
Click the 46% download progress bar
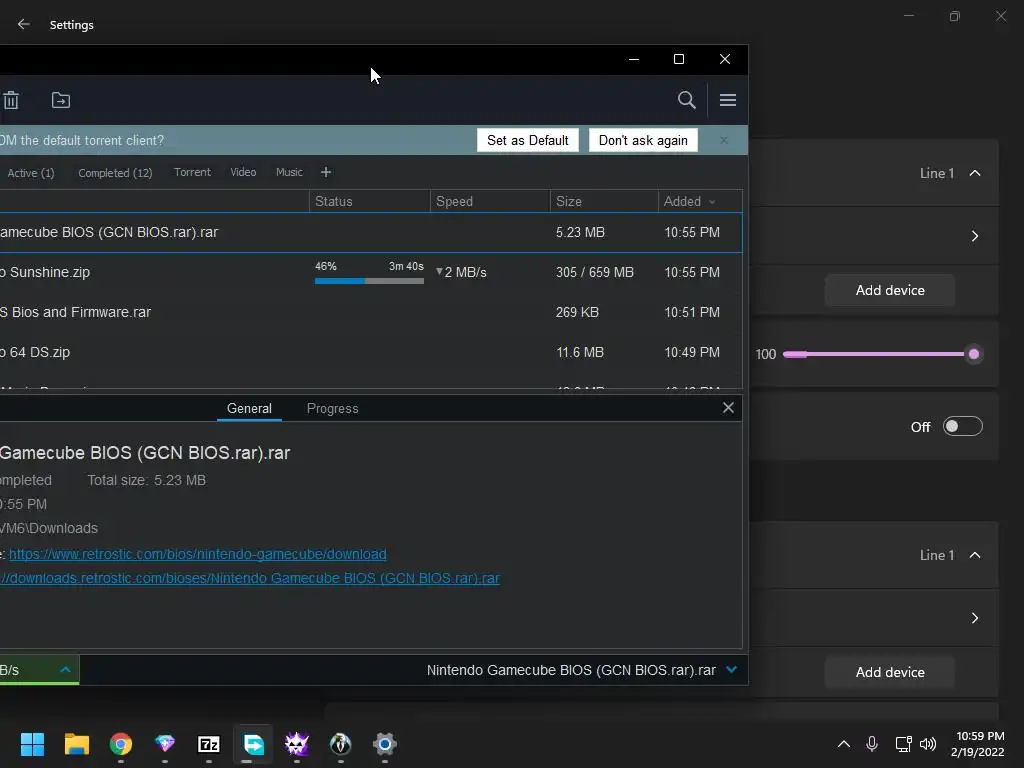pos(369,281)
